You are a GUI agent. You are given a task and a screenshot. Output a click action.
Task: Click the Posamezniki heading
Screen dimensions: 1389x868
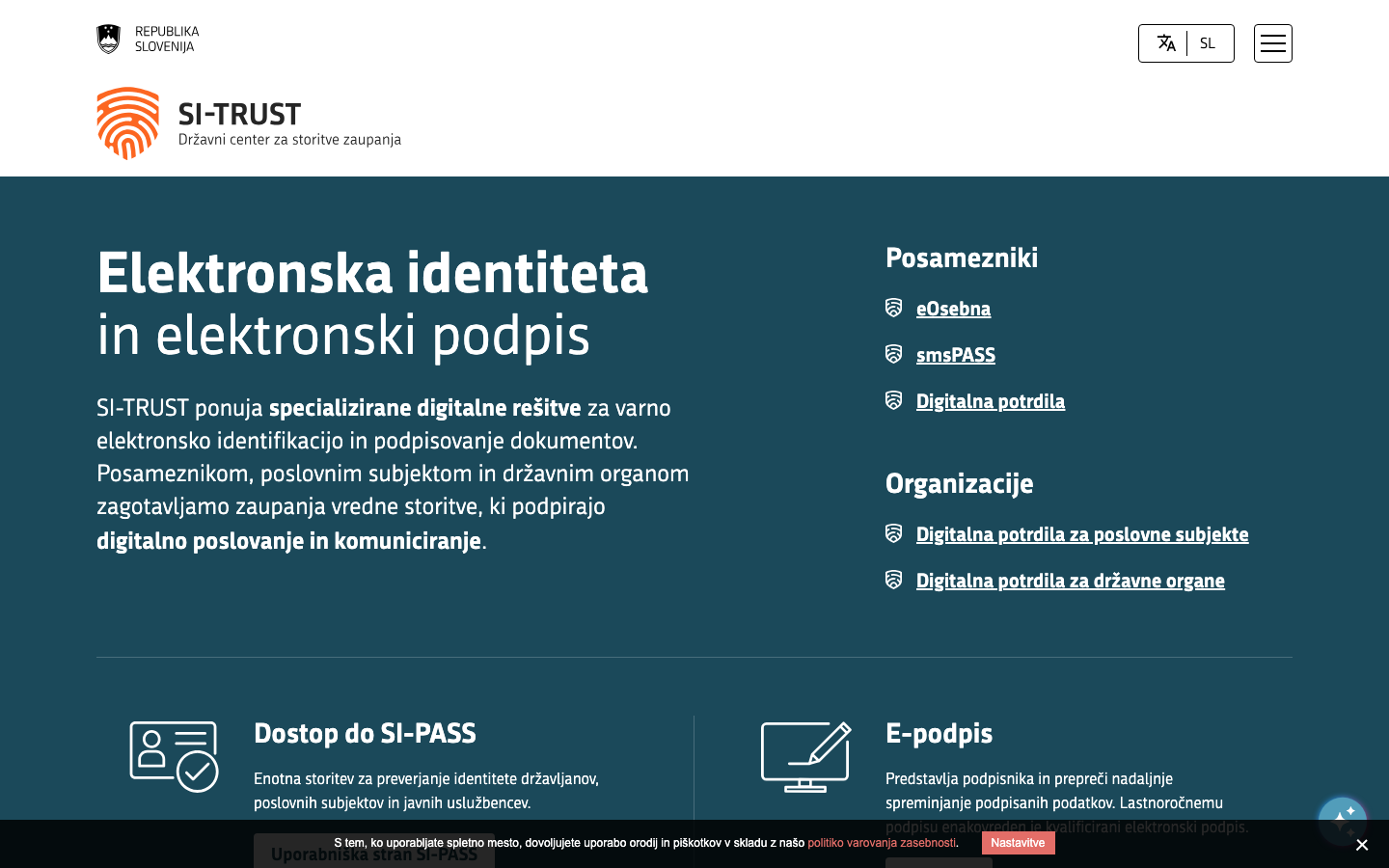(x=962, y=258)
